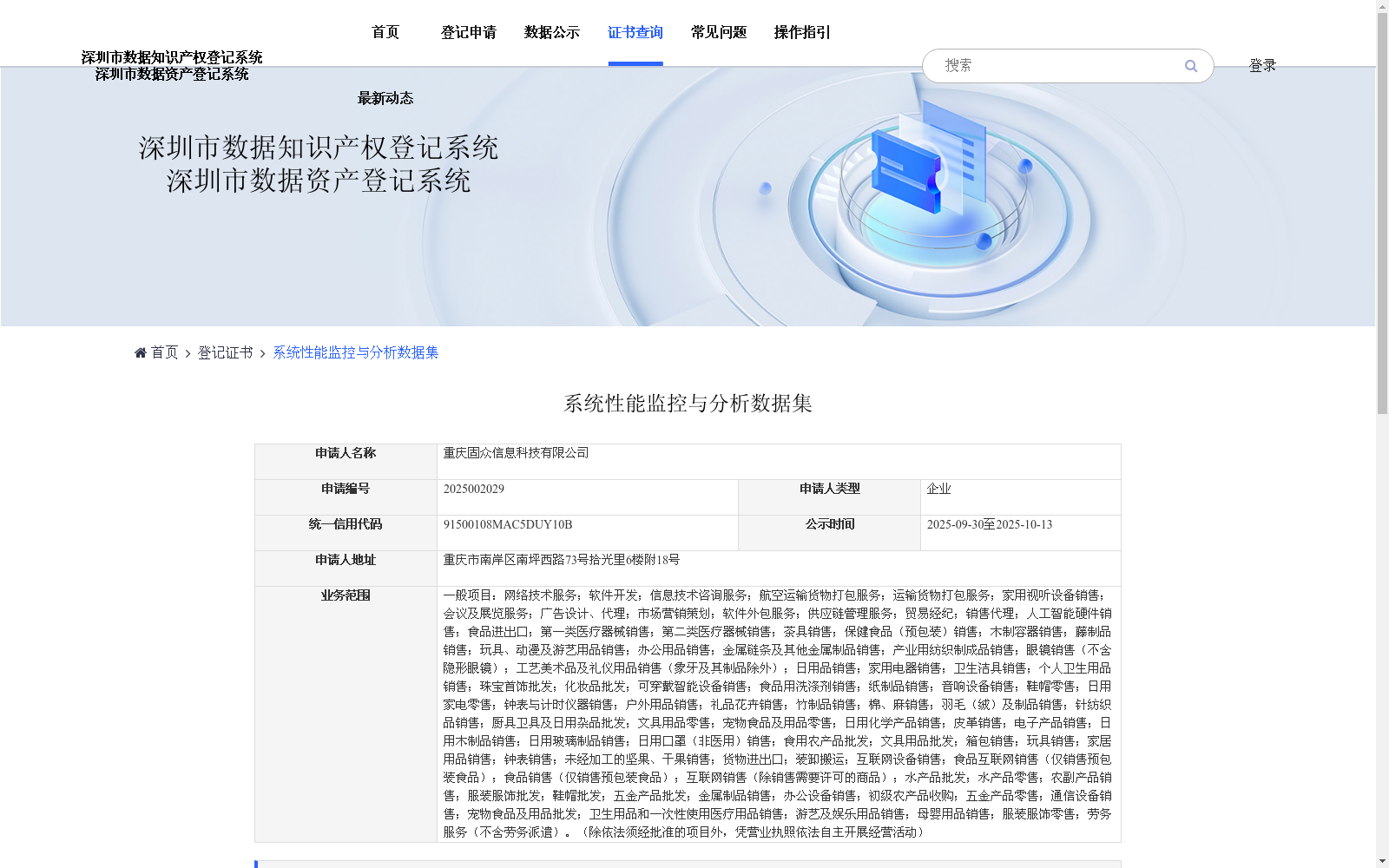Open 操作指引 navigation item
Screen dimensions: 1389x868
coord(802,32)
